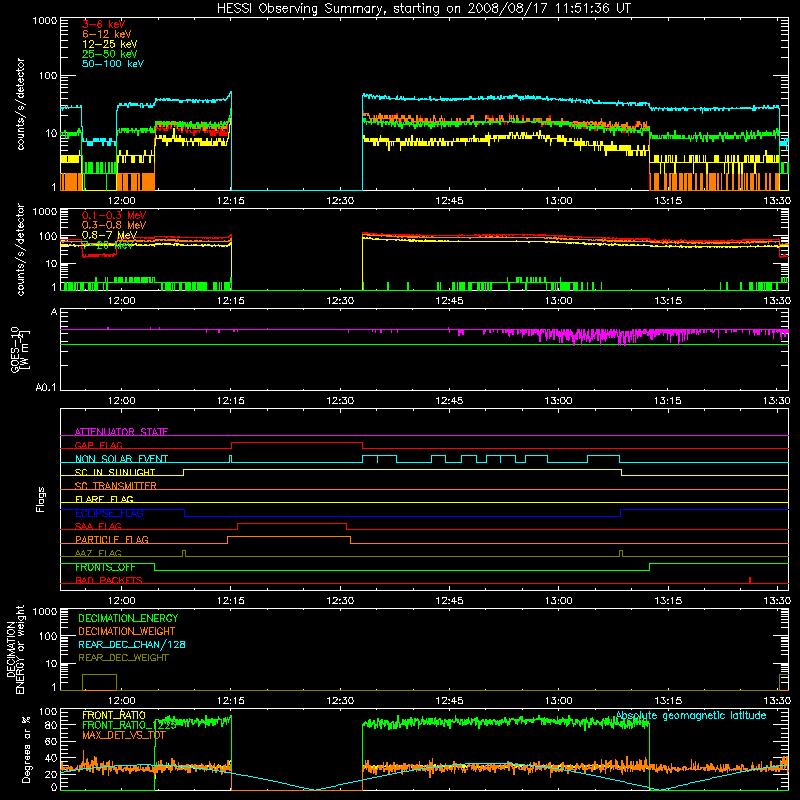Click the 0.3-0.8 MeV legend label

[x=114, y=225]
